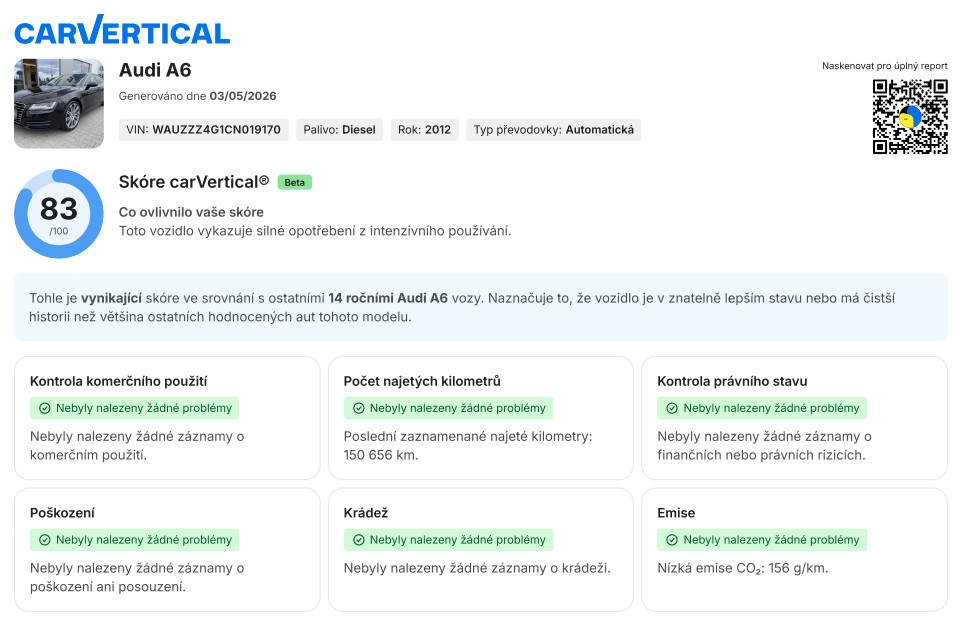Screen dimensions: 967x627
Task: Click the QR code for full report
Action: [909, 116]
